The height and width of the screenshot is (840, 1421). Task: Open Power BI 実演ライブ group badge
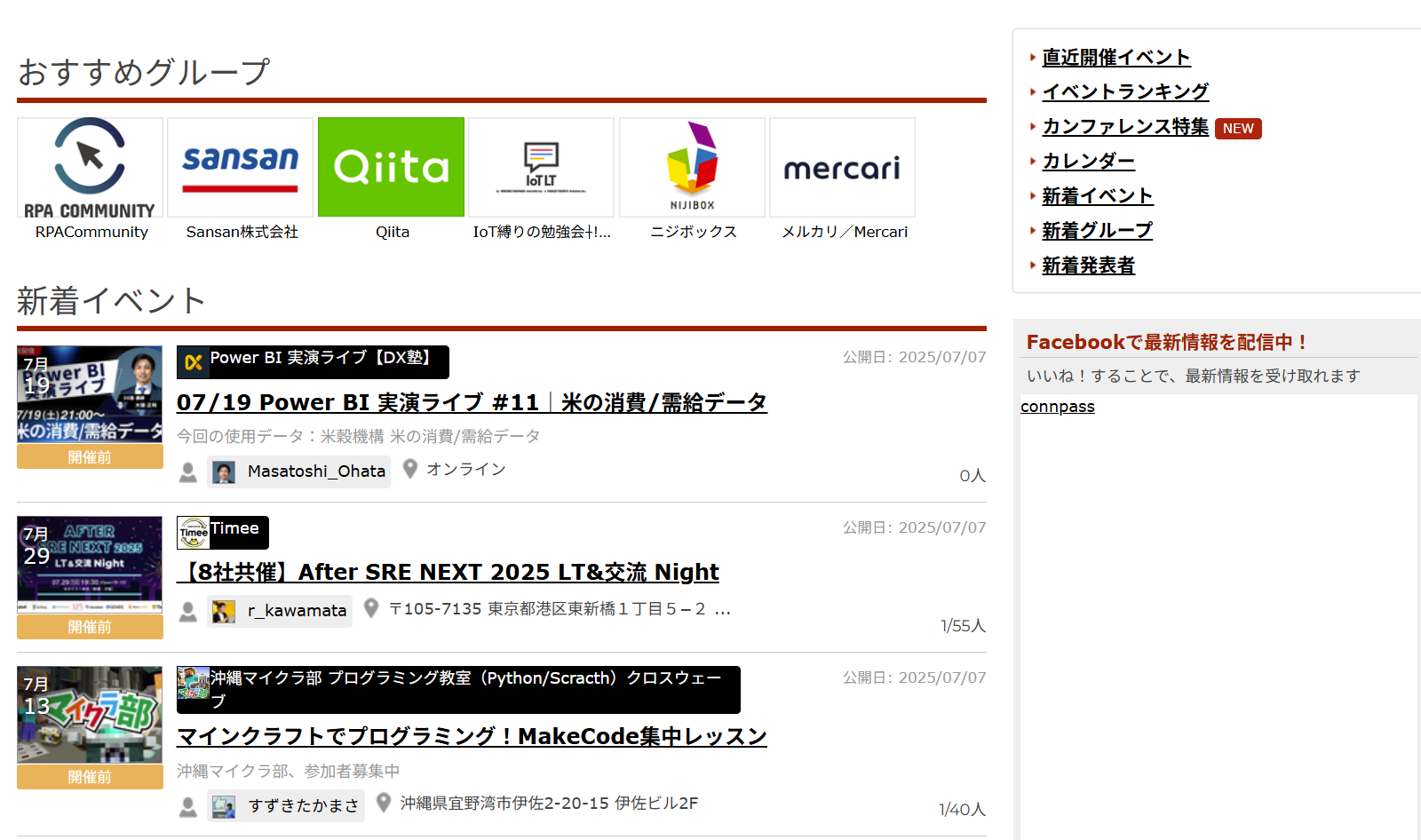click(x=313, y=361)
